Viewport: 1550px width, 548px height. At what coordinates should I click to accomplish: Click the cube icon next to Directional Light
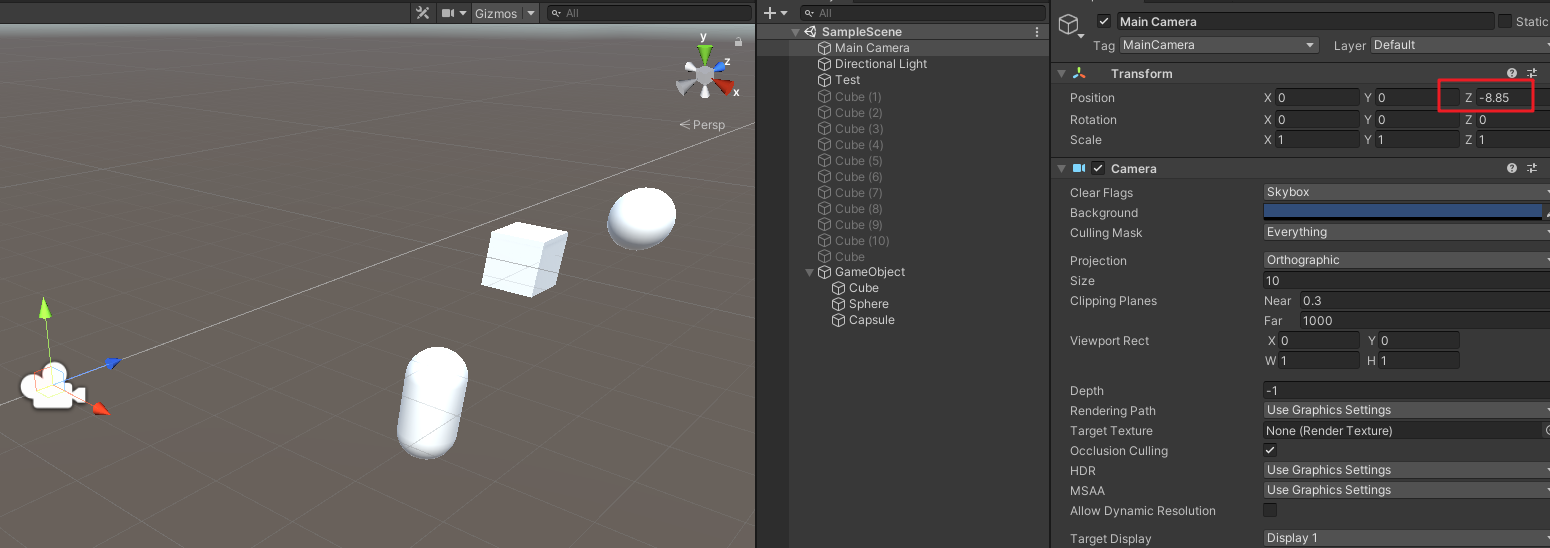pos(825,64)
